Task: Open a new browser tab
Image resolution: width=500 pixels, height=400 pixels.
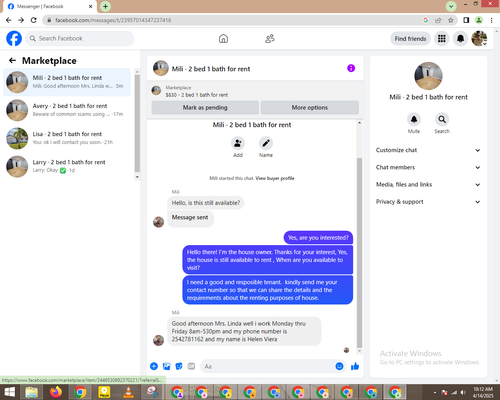Action: pos(105,6)
